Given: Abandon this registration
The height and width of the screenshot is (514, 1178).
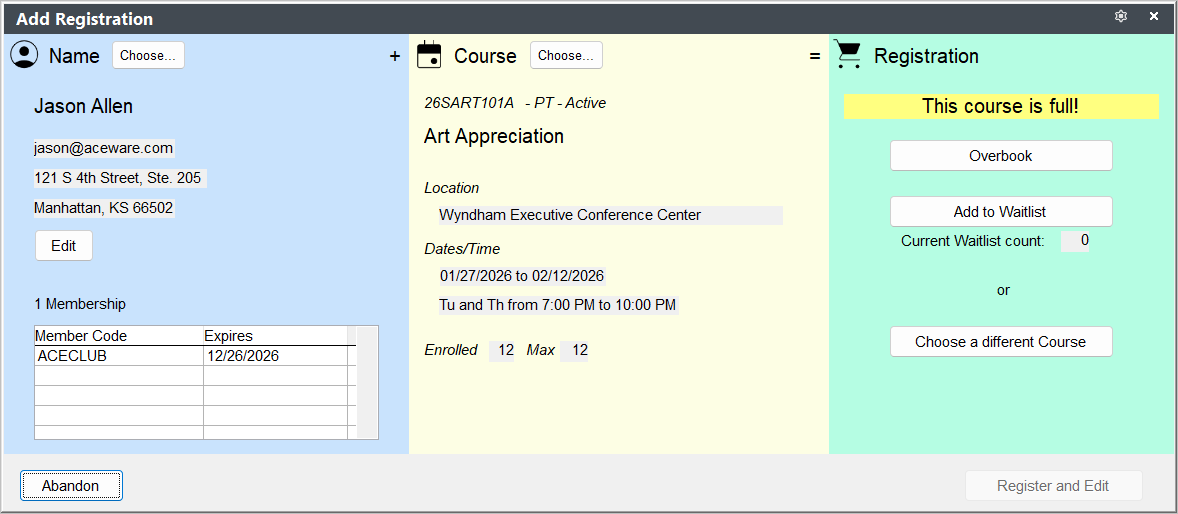Looking at the screenshot, I should [x=71, y=486].
